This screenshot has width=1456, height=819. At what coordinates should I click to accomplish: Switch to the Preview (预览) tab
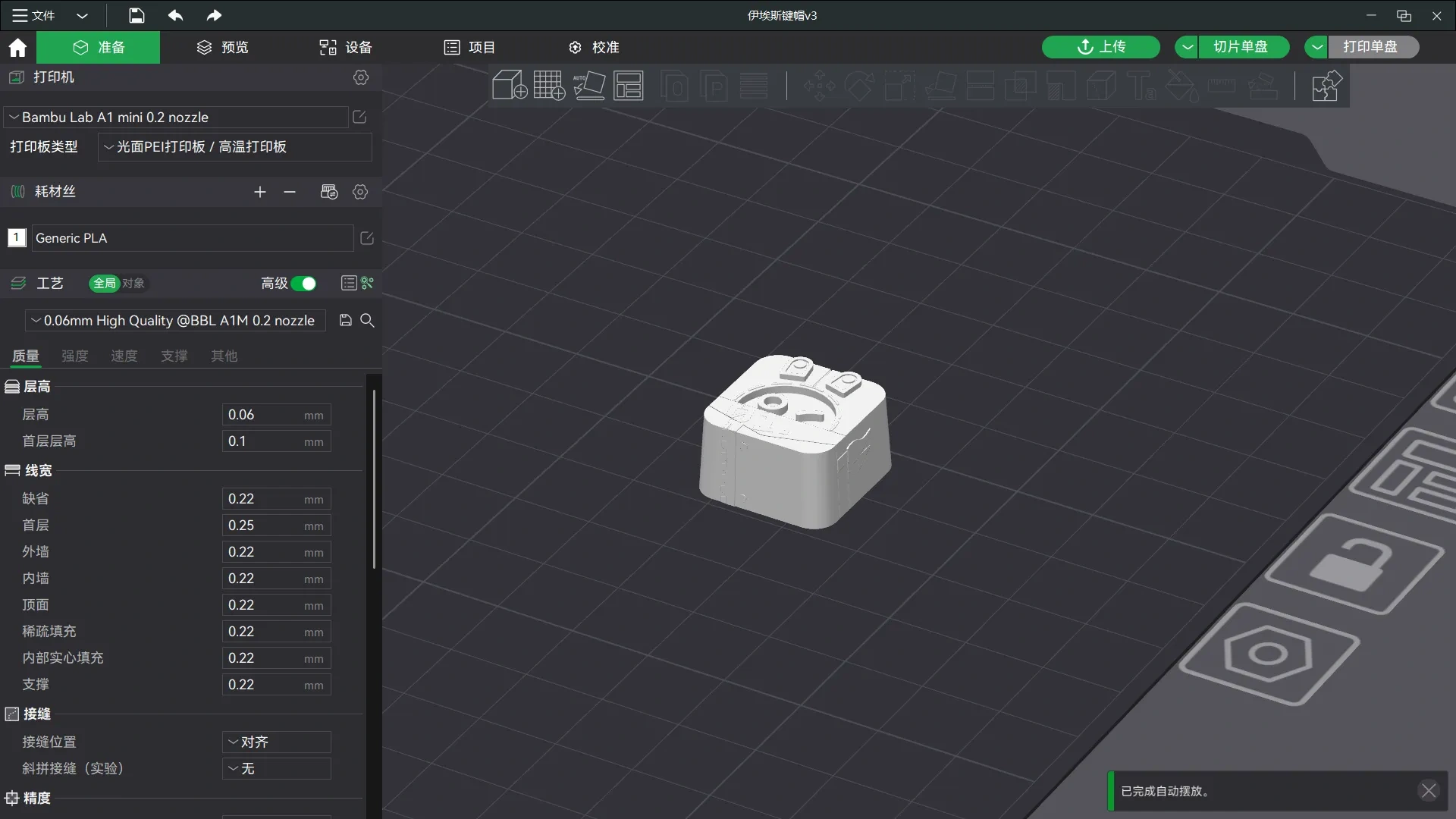click(223, 47)
